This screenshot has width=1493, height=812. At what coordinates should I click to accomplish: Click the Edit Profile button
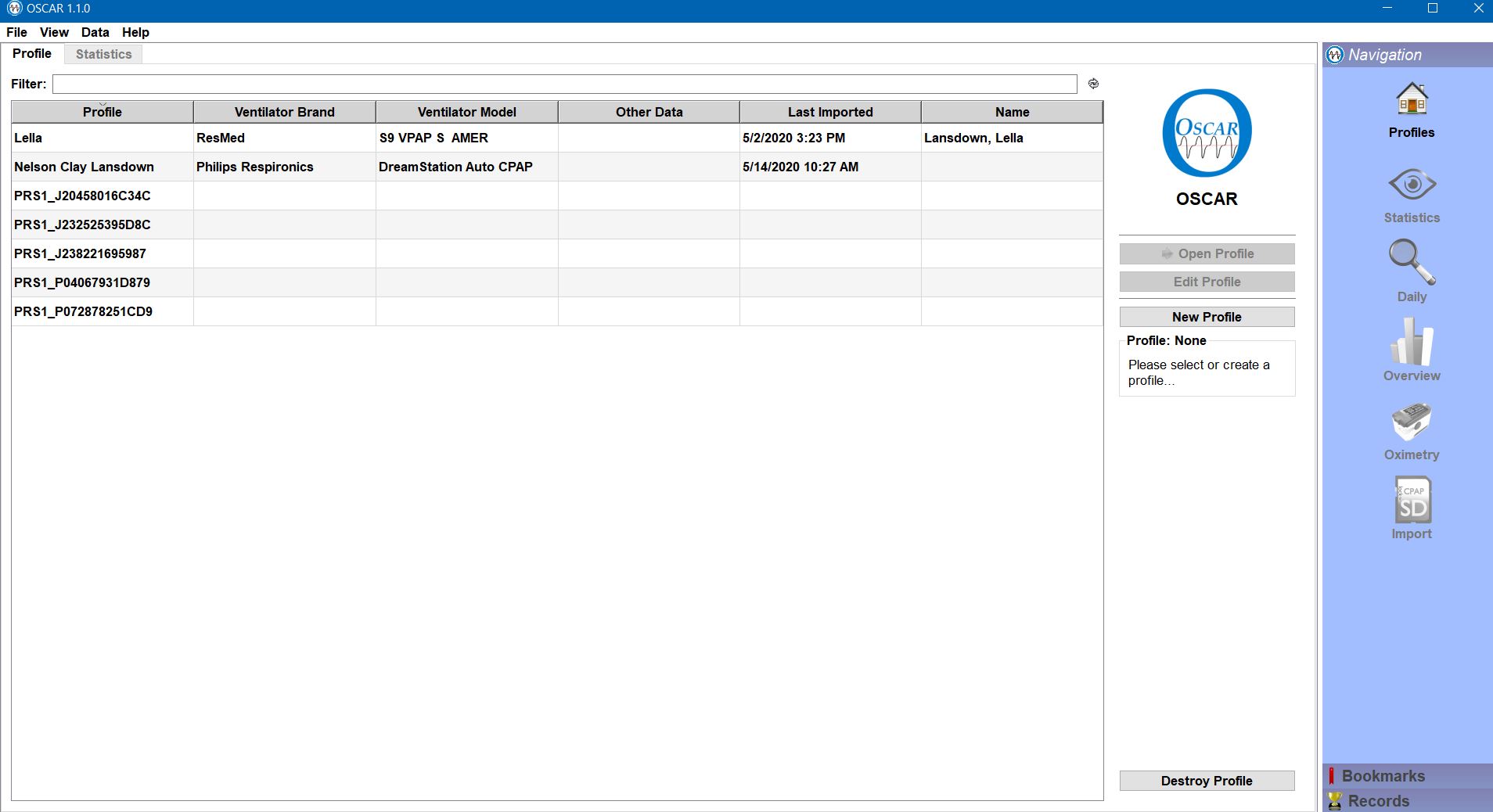pos(1207,282)
